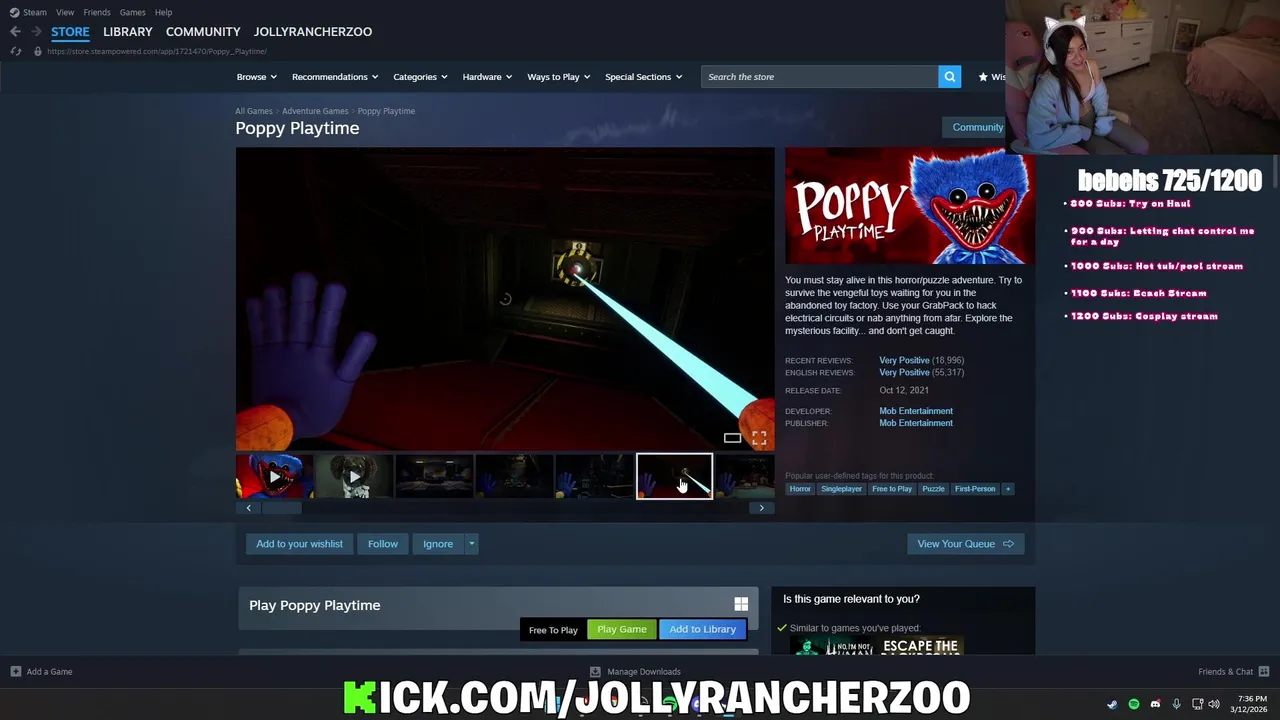Open the Friends menu
The image size is (1280, 720).
(x=97, y=12)
